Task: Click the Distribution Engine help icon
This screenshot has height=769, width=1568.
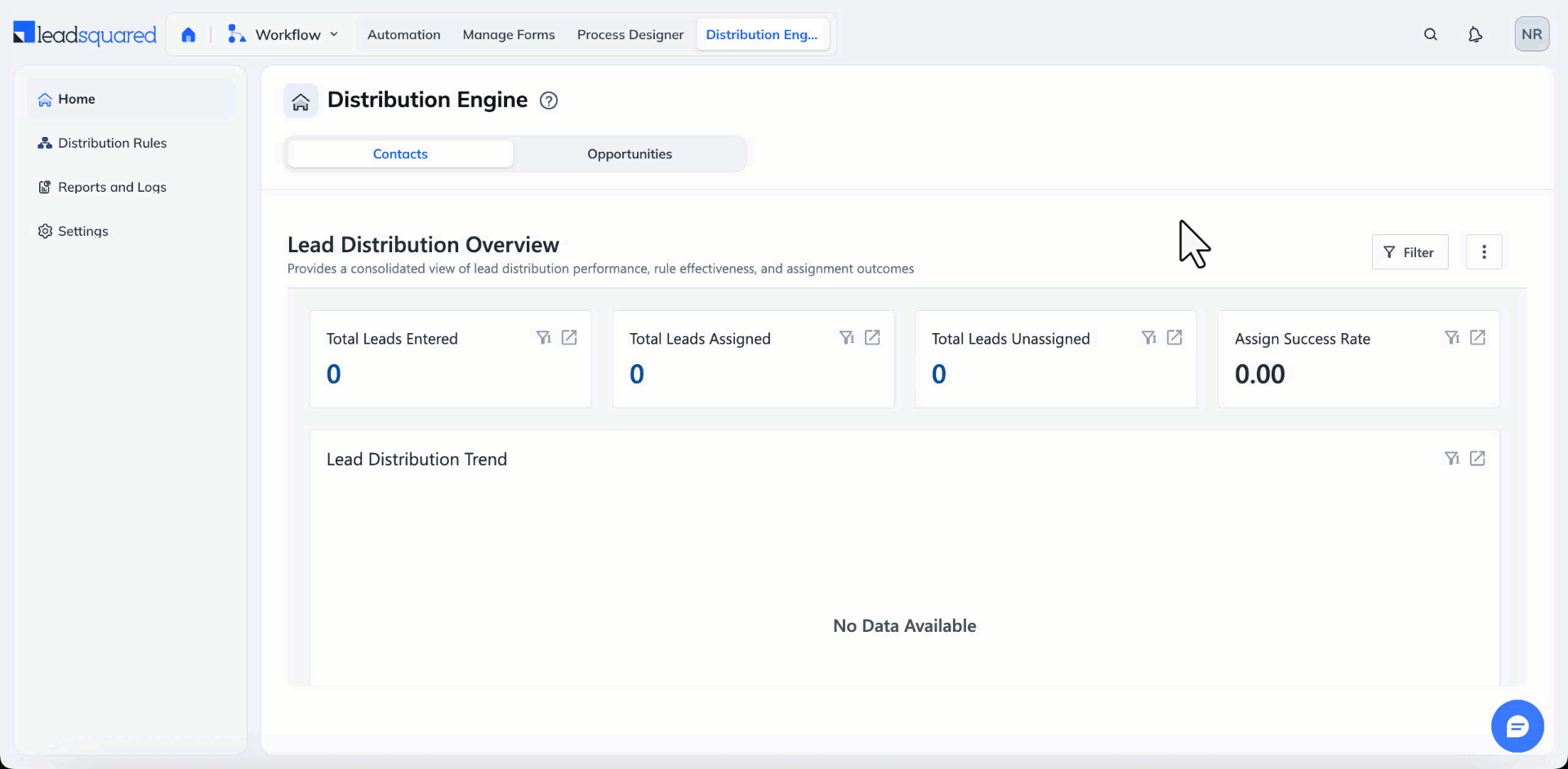Action: (549, 100)
